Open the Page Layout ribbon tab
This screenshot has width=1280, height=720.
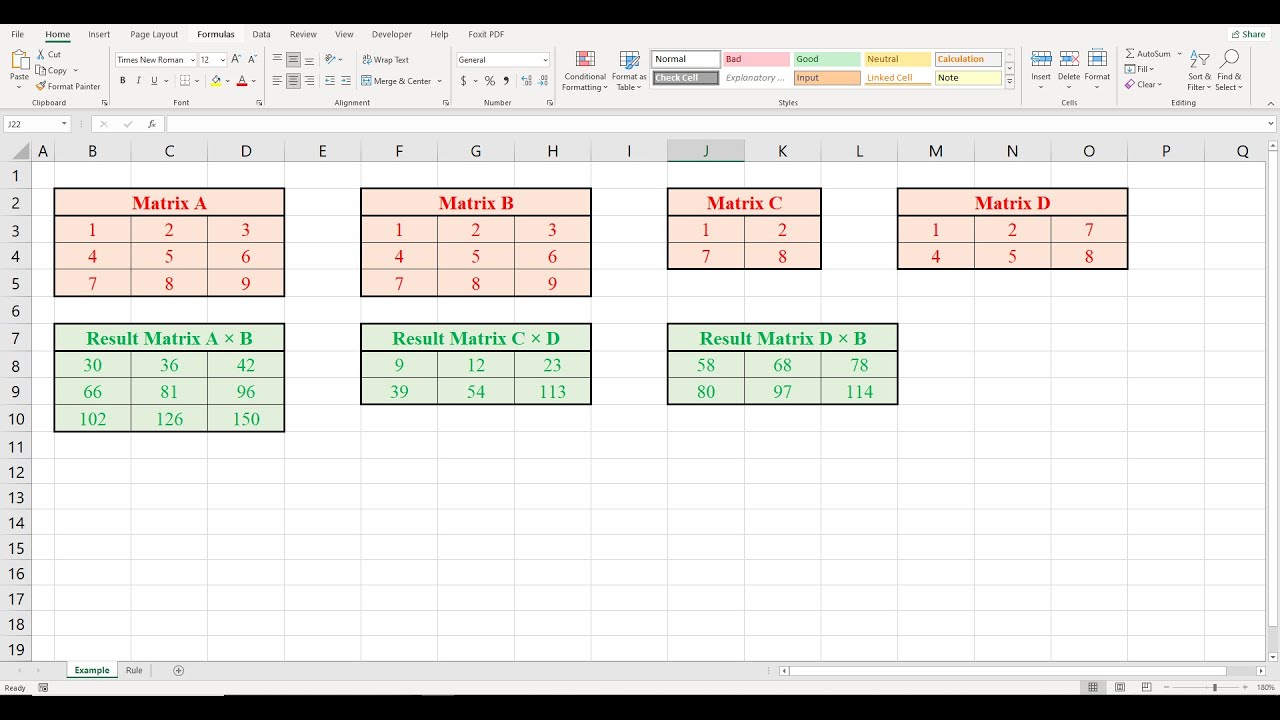[x=154, y=34]
